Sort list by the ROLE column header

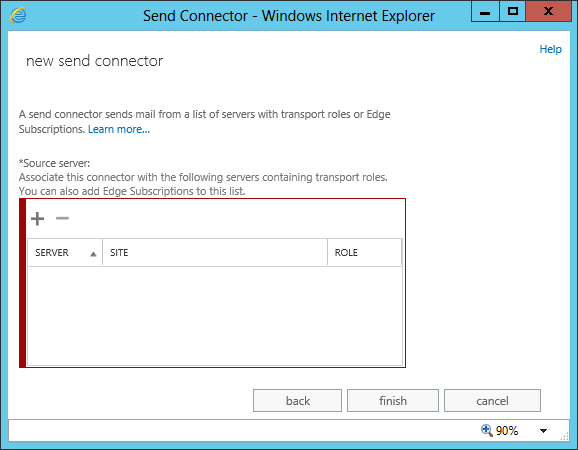(x=364, y=252)
